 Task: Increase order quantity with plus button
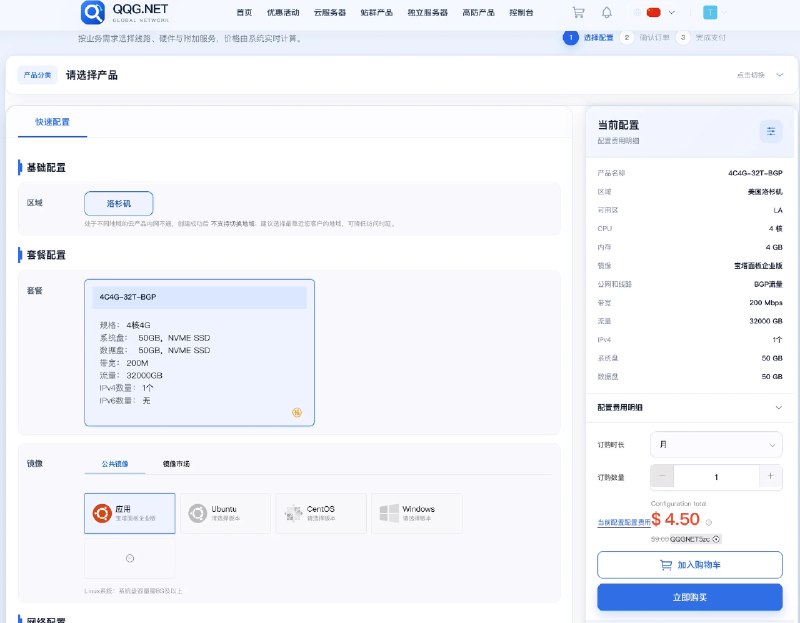(770, 476)
